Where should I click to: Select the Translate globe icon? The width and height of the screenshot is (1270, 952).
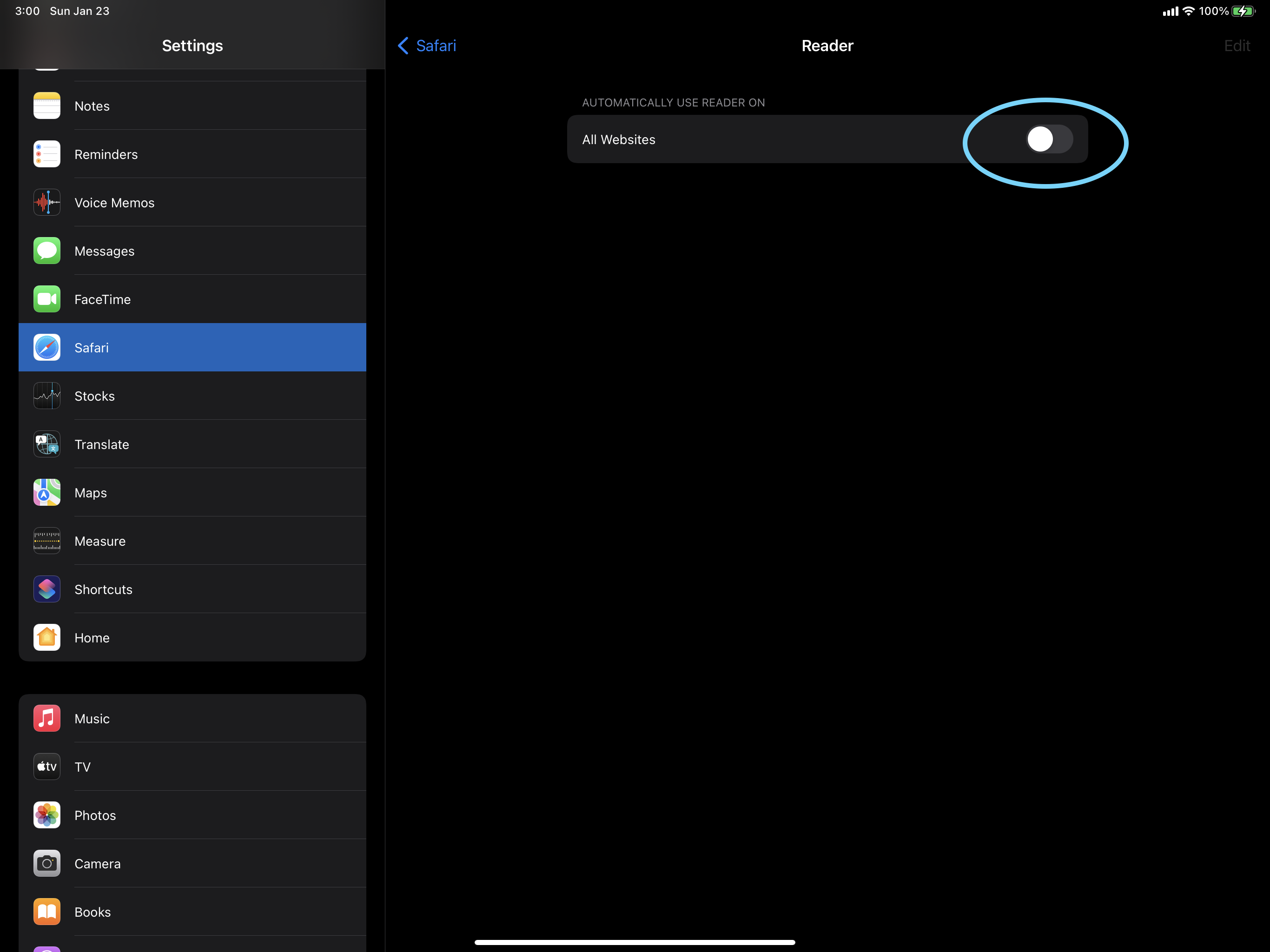tap(46, 444)
